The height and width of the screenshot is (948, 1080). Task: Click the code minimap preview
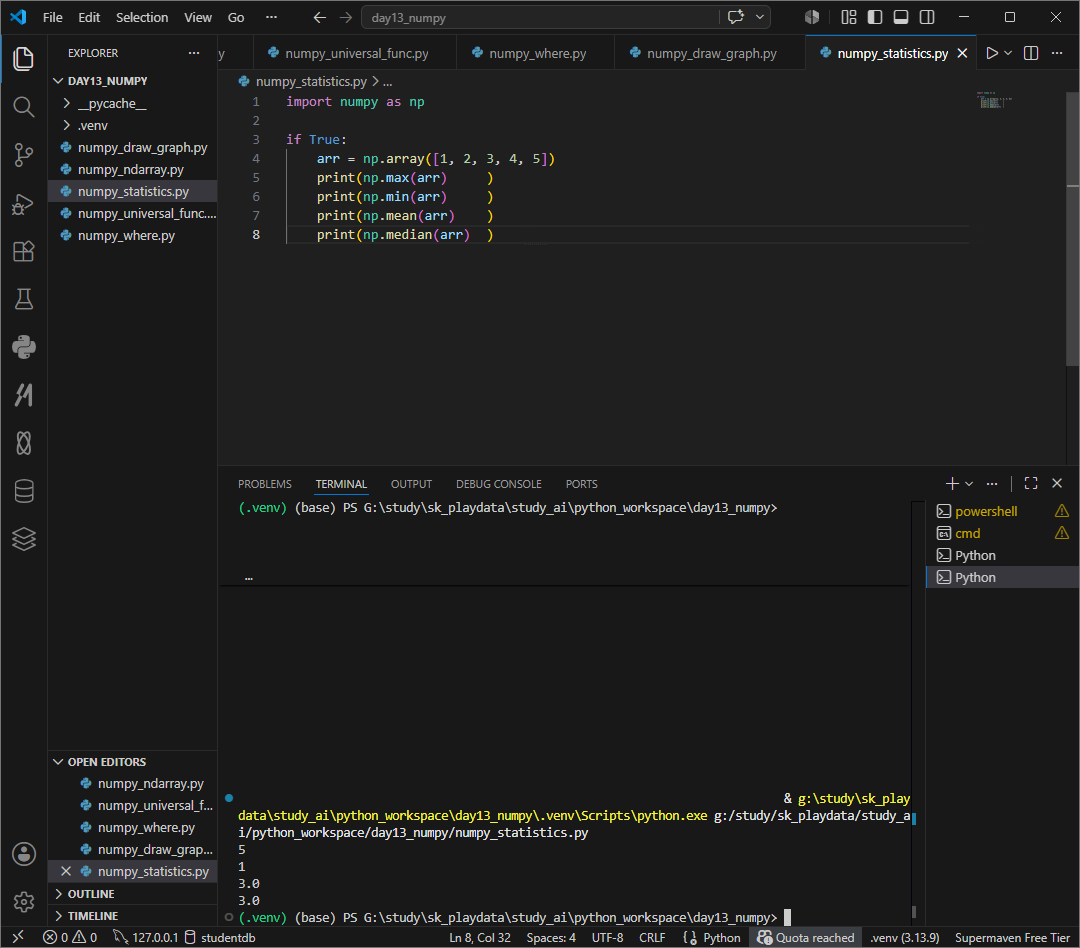click(x=994, y=101)
